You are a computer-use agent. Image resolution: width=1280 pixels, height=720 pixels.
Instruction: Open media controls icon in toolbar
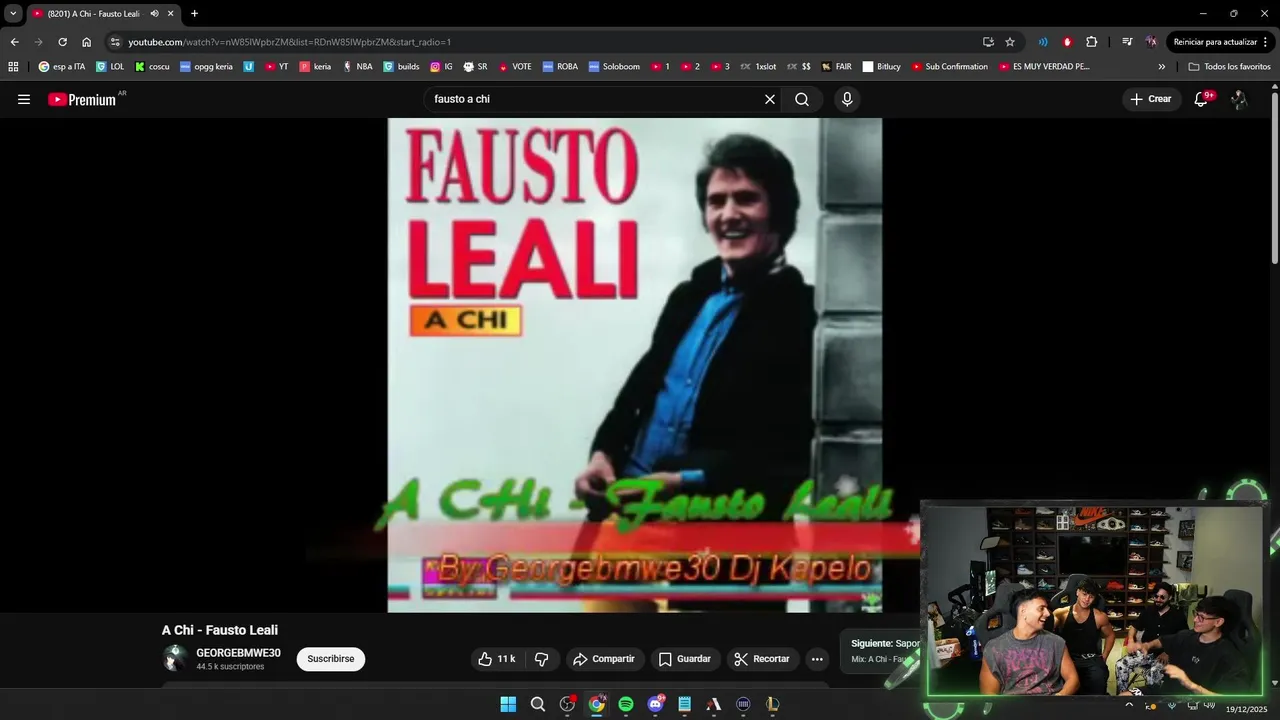(1127, 42)
